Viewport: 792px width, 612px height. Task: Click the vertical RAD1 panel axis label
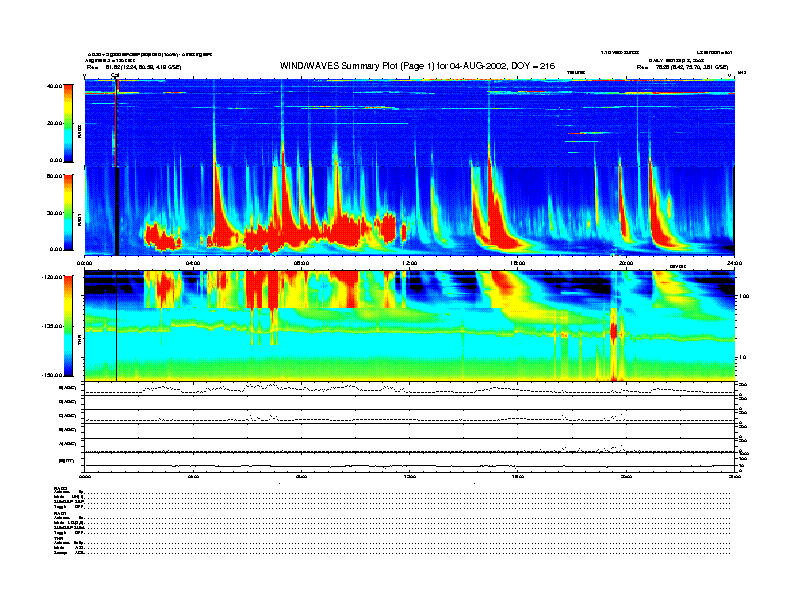[x=79, y=219]
